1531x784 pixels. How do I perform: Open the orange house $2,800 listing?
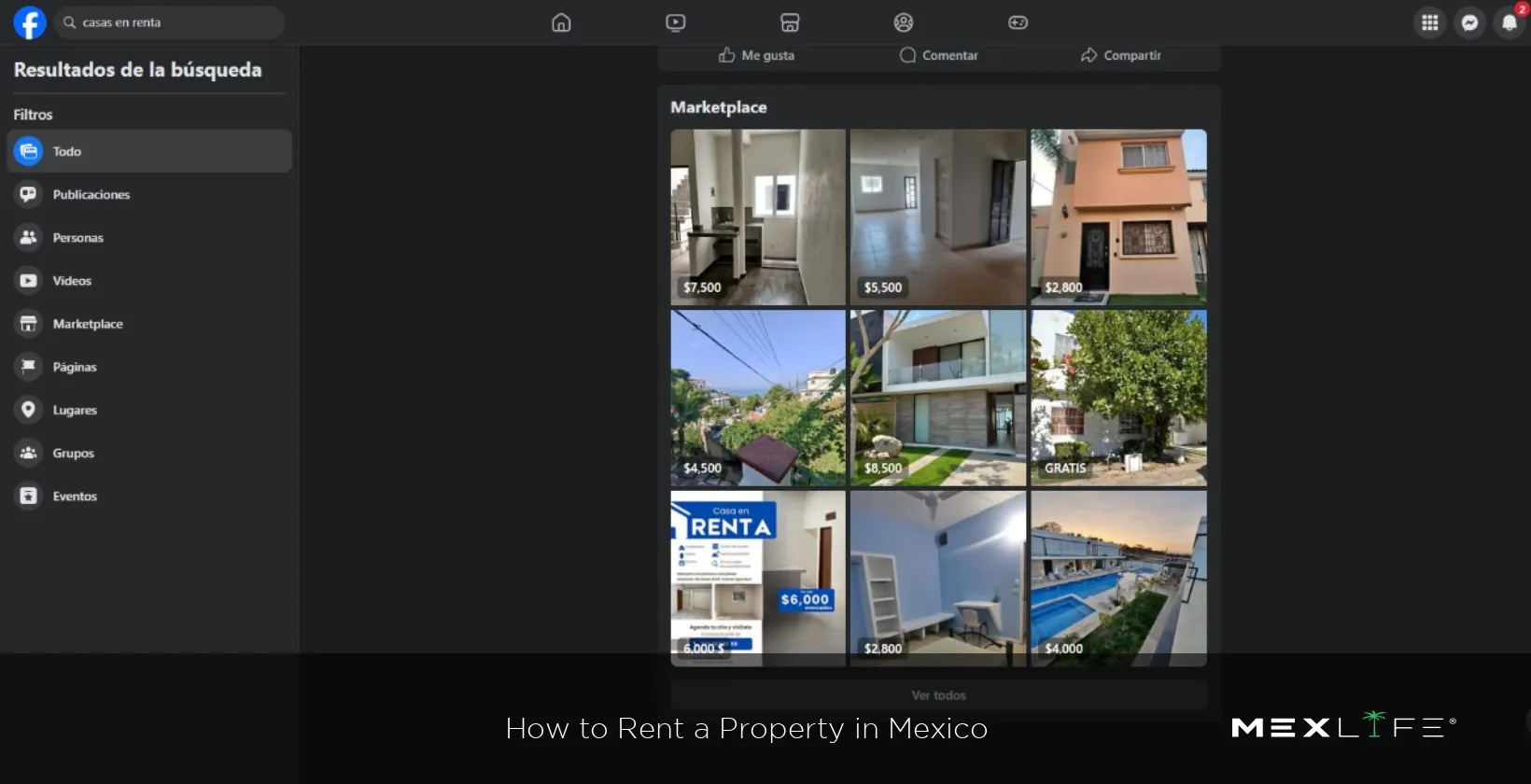click(1118, 217)
